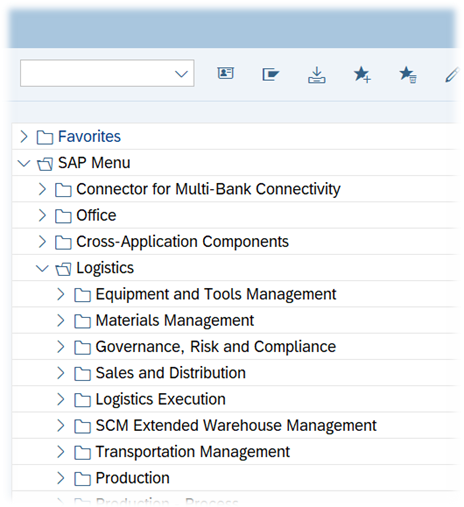The height and width of the screenshot is (507, 464).
Task: Select Governance, Risk and Compliance label
Action: (x=216, y=347)
